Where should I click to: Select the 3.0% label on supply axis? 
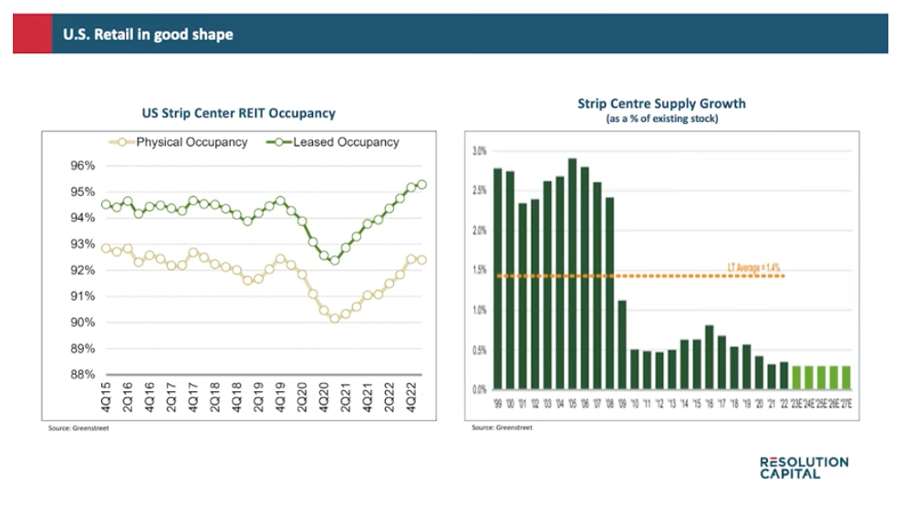click(x=479, y=151)
